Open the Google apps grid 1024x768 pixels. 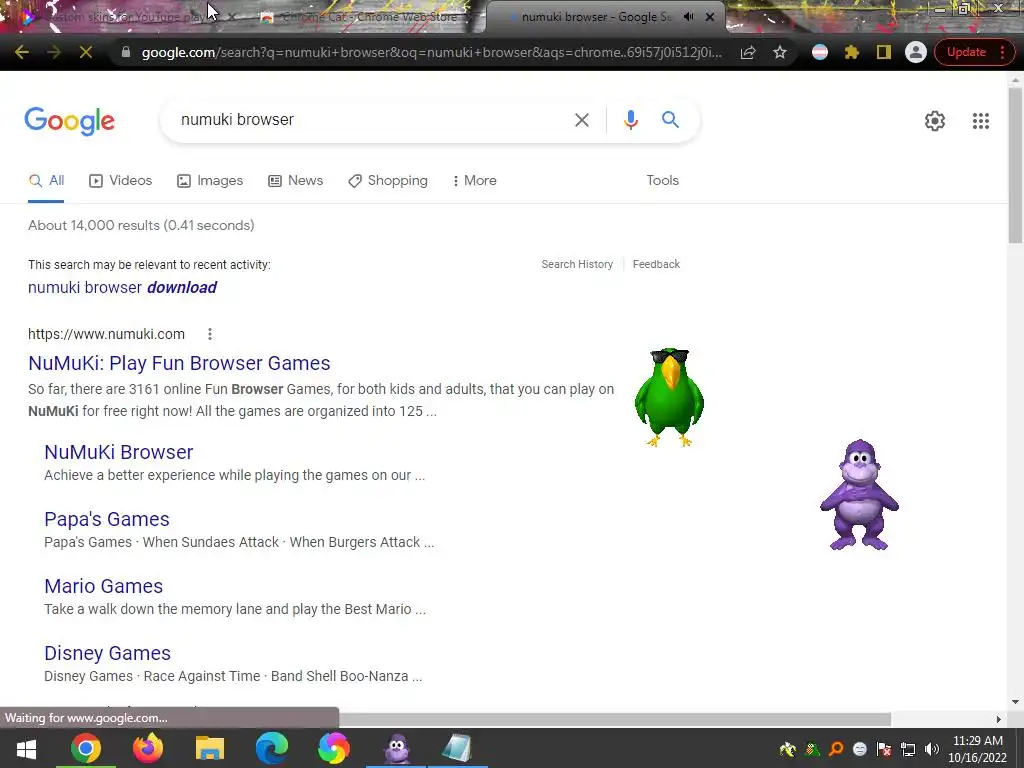980,121
